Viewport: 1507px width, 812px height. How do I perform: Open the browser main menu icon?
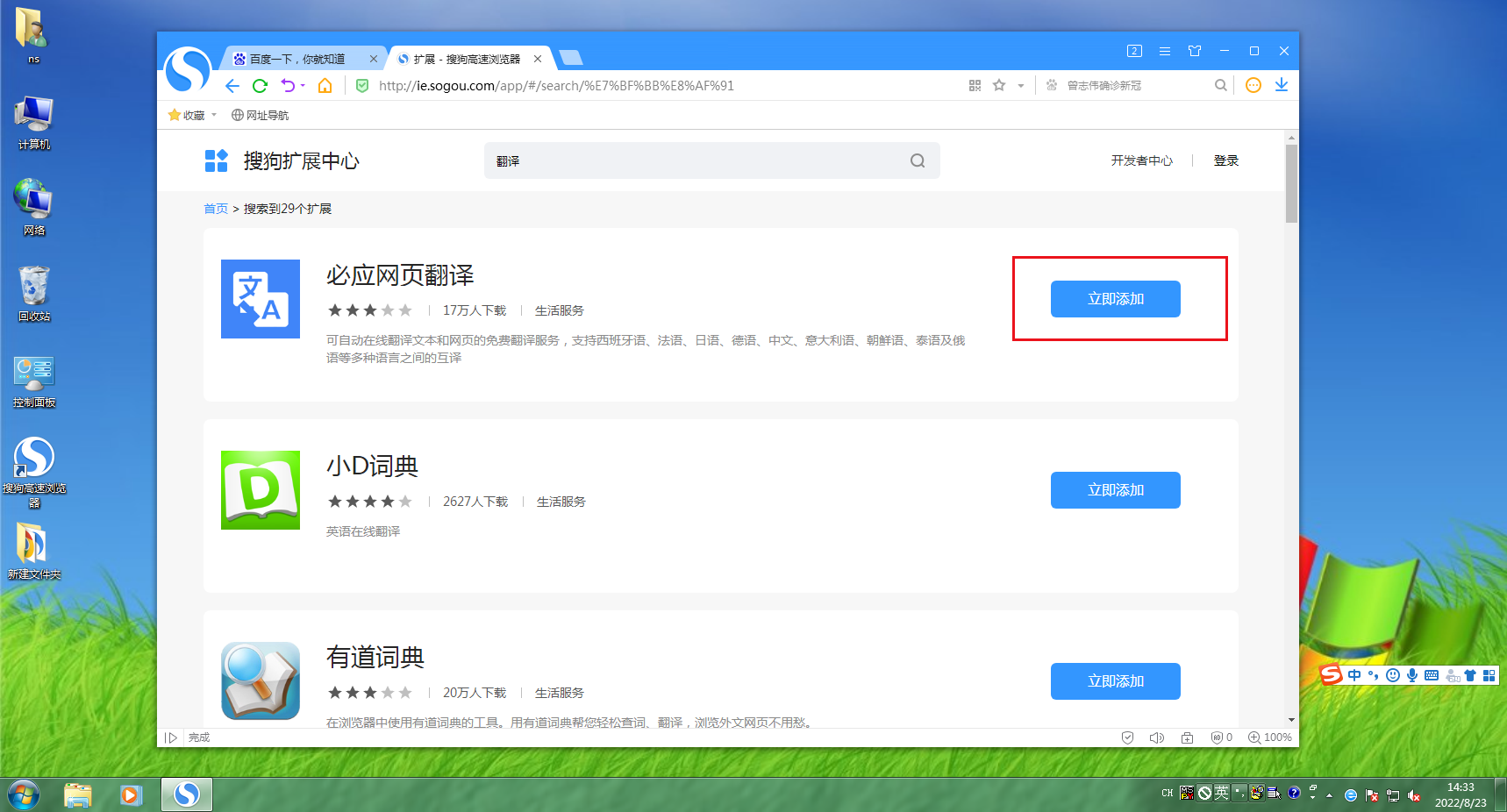click(1165, 51)
